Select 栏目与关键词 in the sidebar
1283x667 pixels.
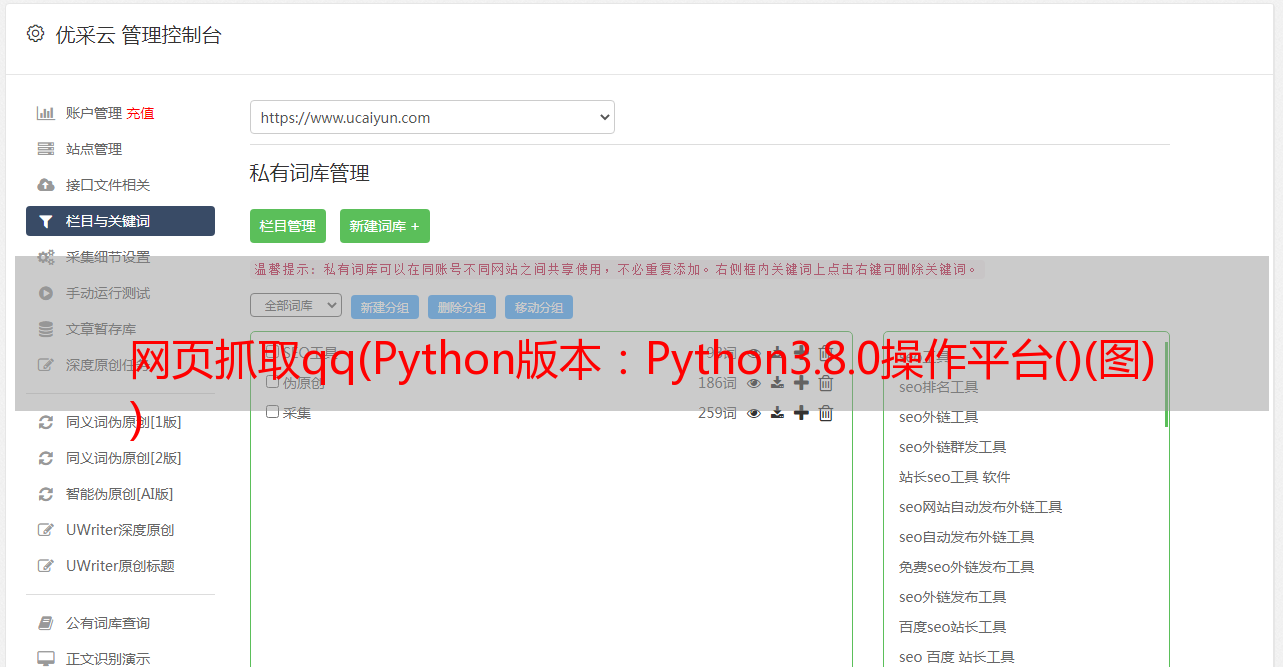[x=120, y=221]
